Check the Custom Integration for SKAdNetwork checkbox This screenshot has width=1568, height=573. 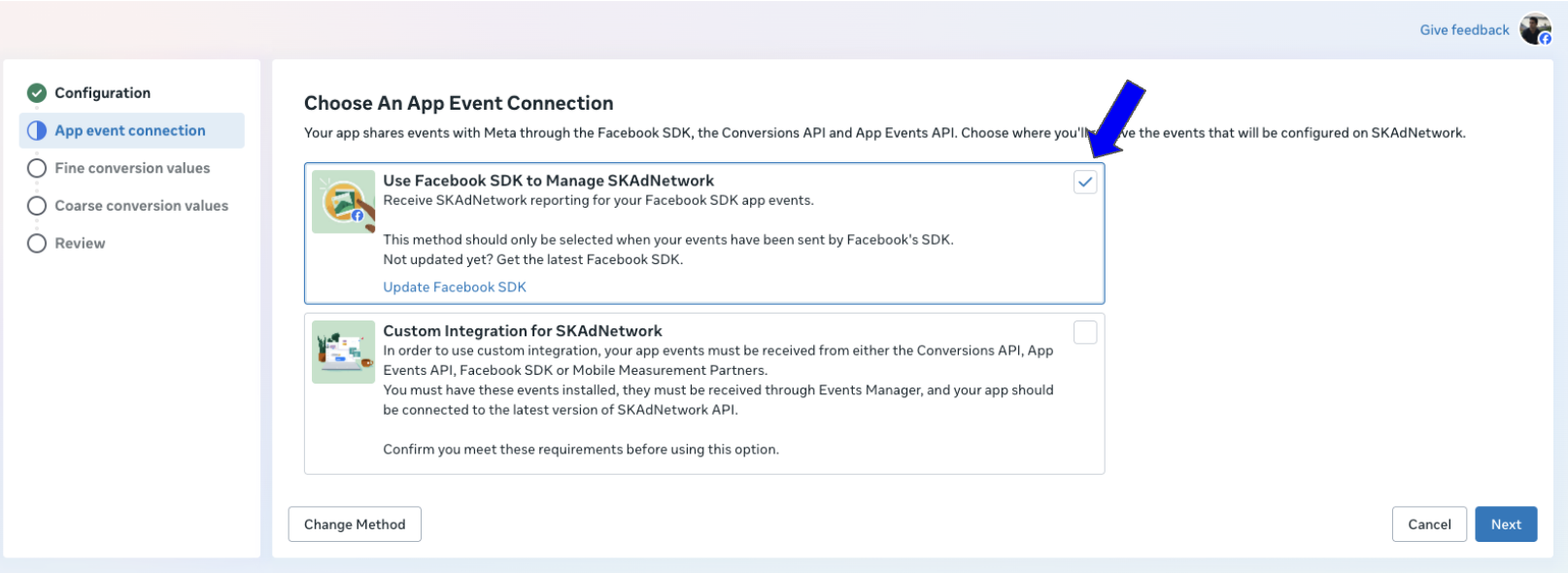(x=1085, y=332)
